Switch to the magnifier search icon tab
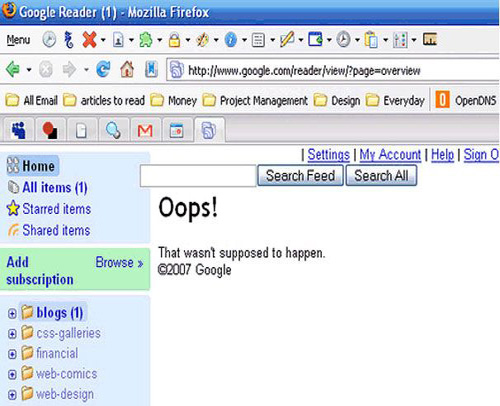Screen dimensions: 500x406 pyautogui.click(x=113, y=130)
